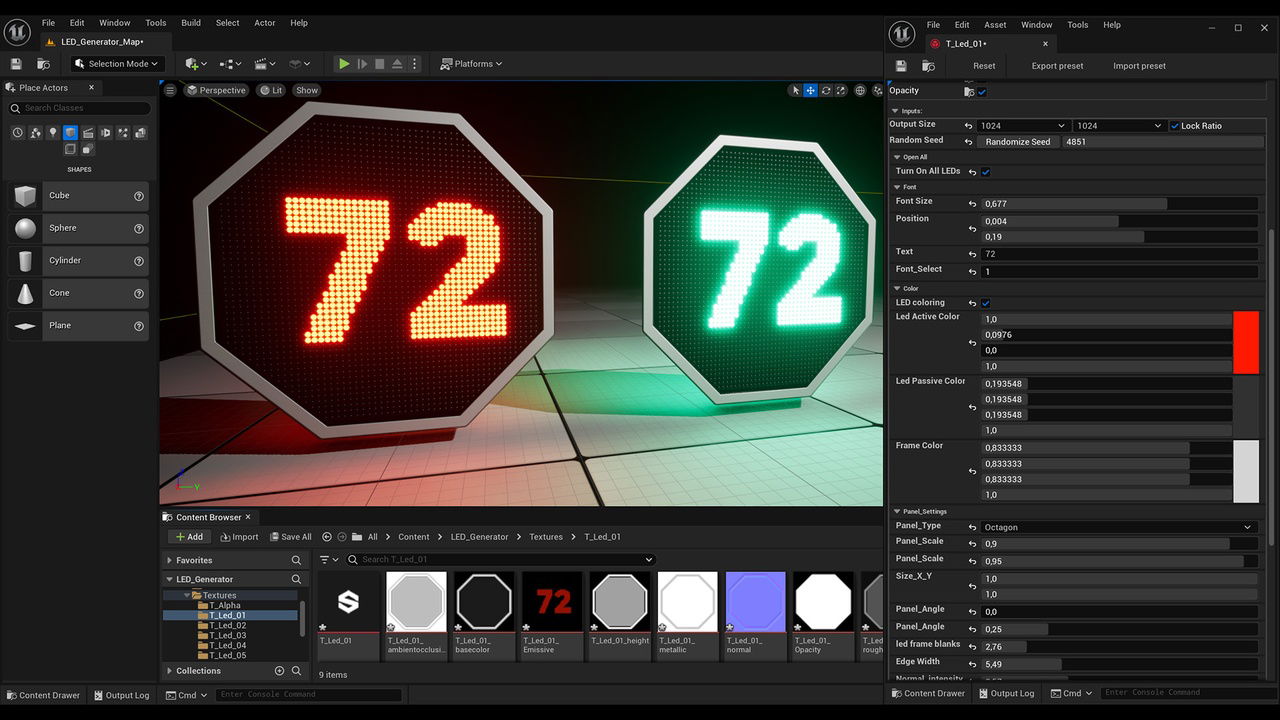Screen dimensions: 1280x720
Task: Uncheck the Turn On All LEDs checkbox
Action: coord(985,172)
